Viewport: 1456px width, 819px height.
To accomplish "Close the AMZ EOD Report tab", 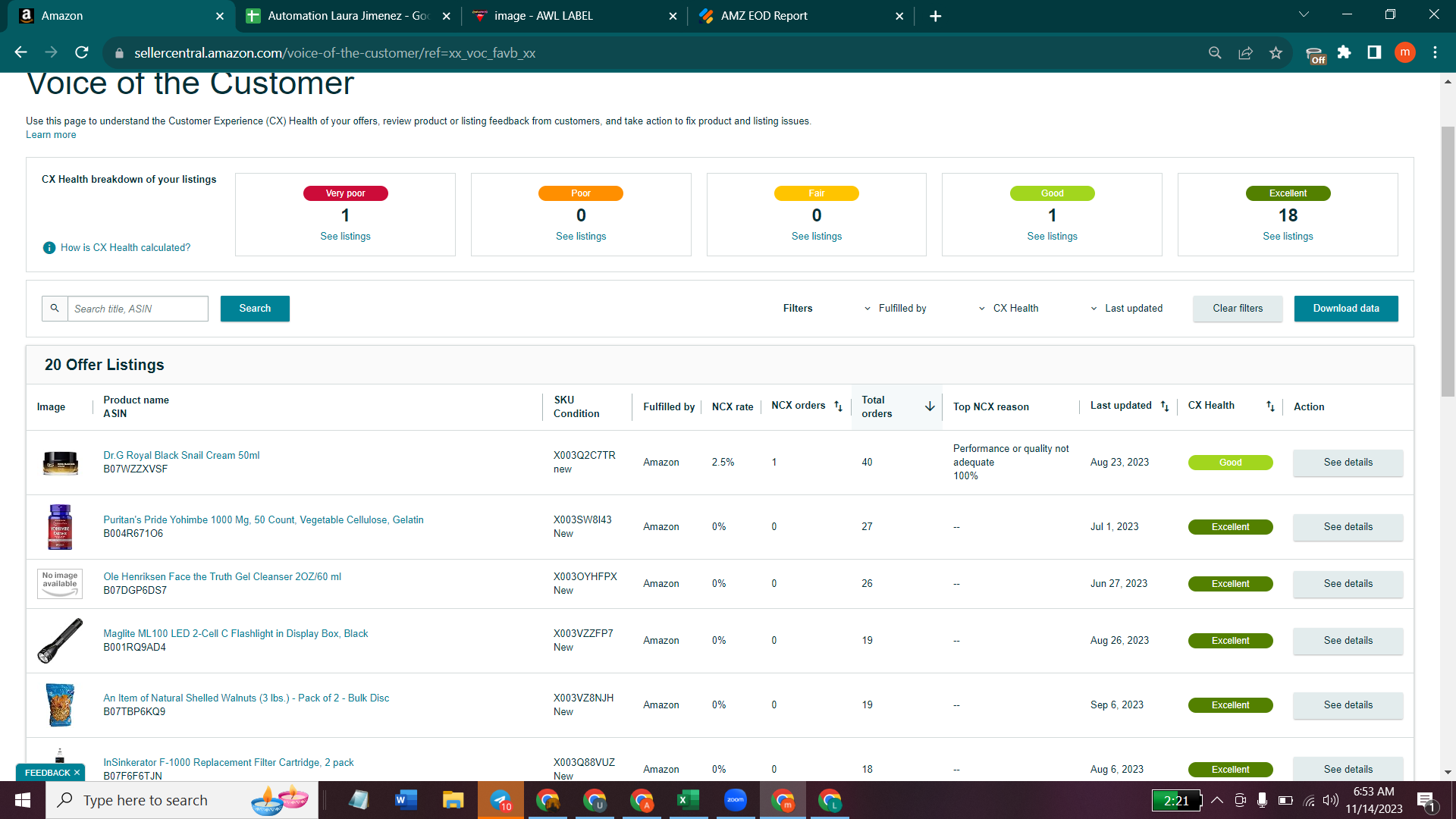I will [x=899, y=16].
